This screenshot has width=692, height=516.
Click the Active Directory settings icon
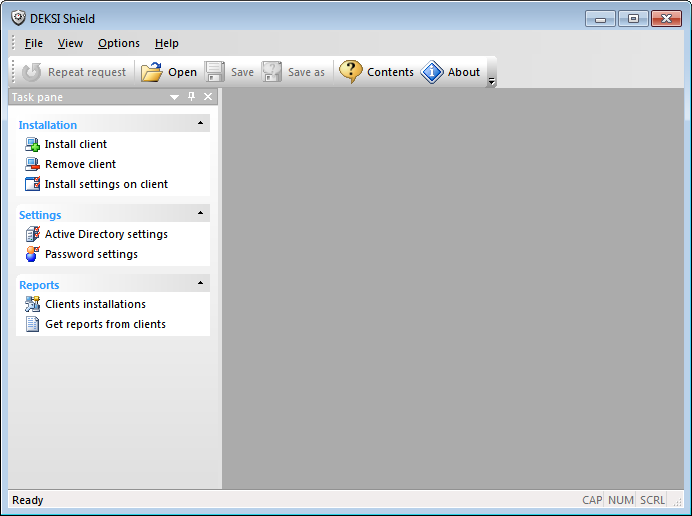[x=32, y=234]
